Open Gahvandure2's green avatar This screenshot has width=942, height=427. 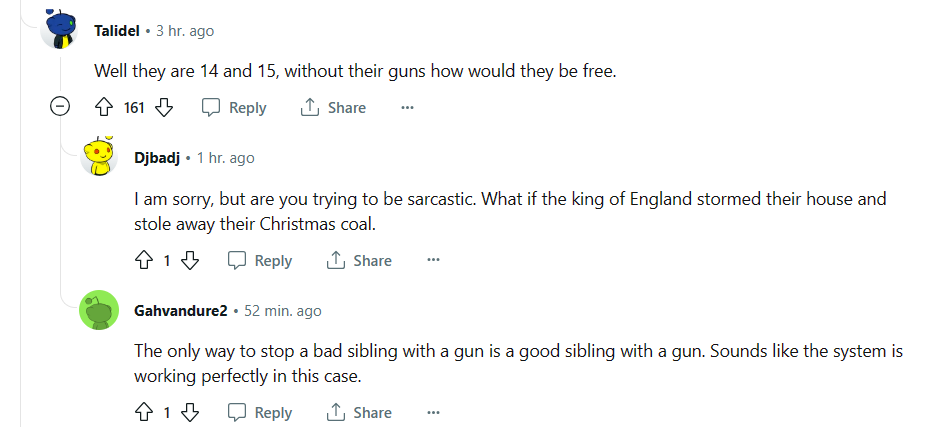(x=99, y=310)
